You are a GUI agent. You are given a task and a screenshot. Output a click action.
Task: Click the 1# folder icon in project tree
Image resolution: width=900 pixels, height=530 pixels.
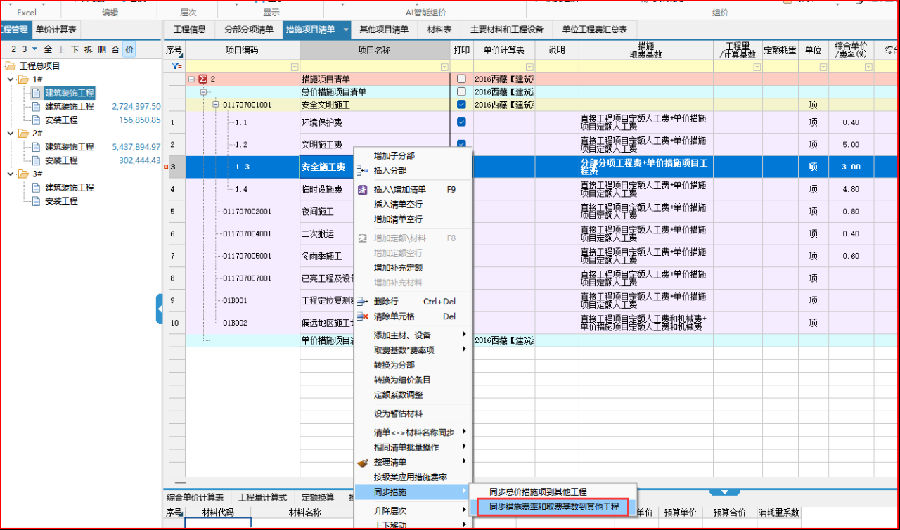coord(24,79)
